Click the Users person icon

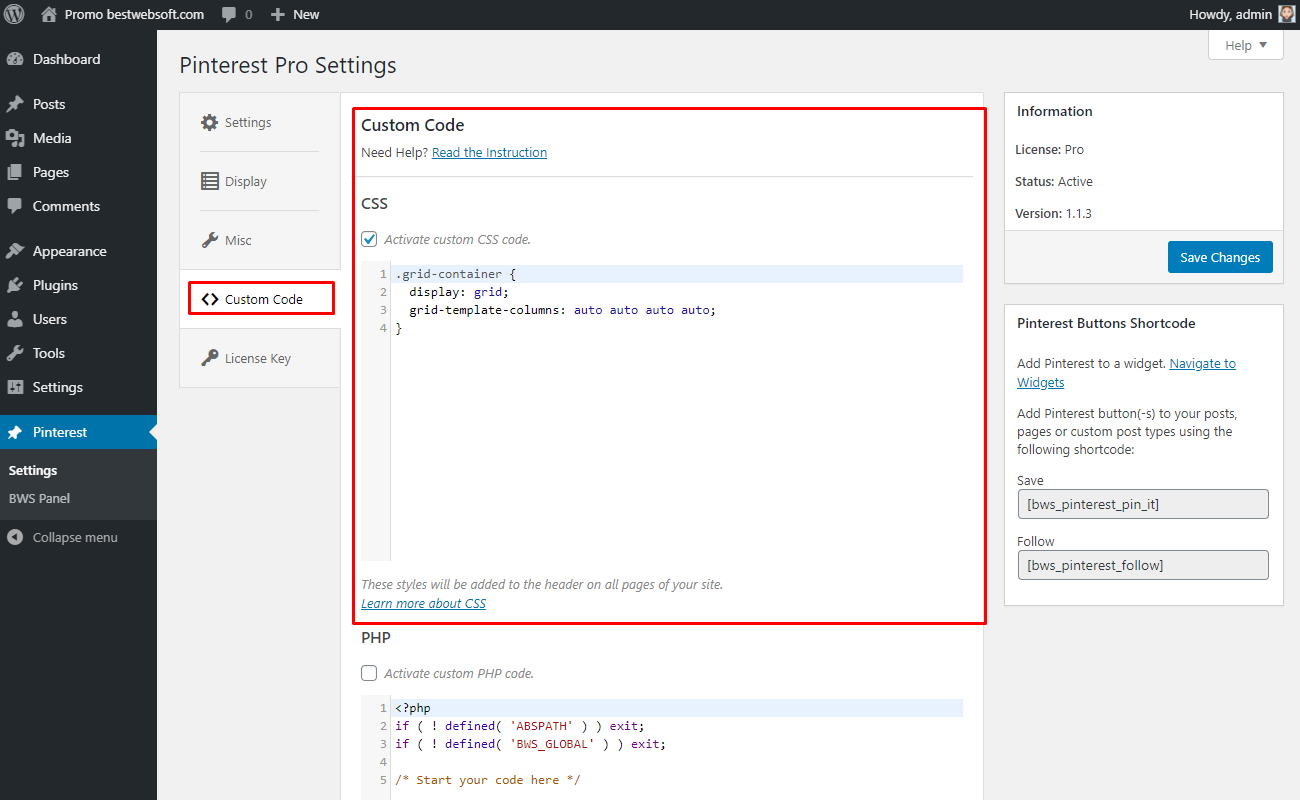pos(15,319)
